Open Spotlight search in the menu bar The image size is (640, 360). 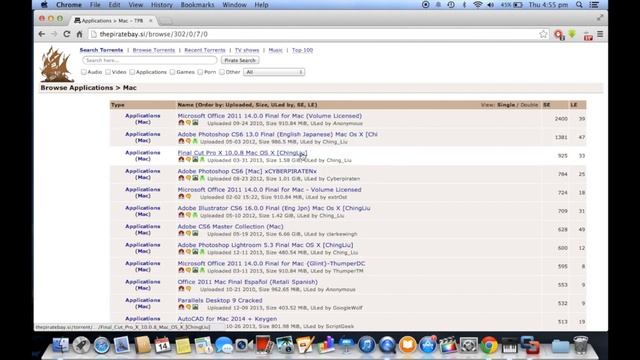coord(579,5)
